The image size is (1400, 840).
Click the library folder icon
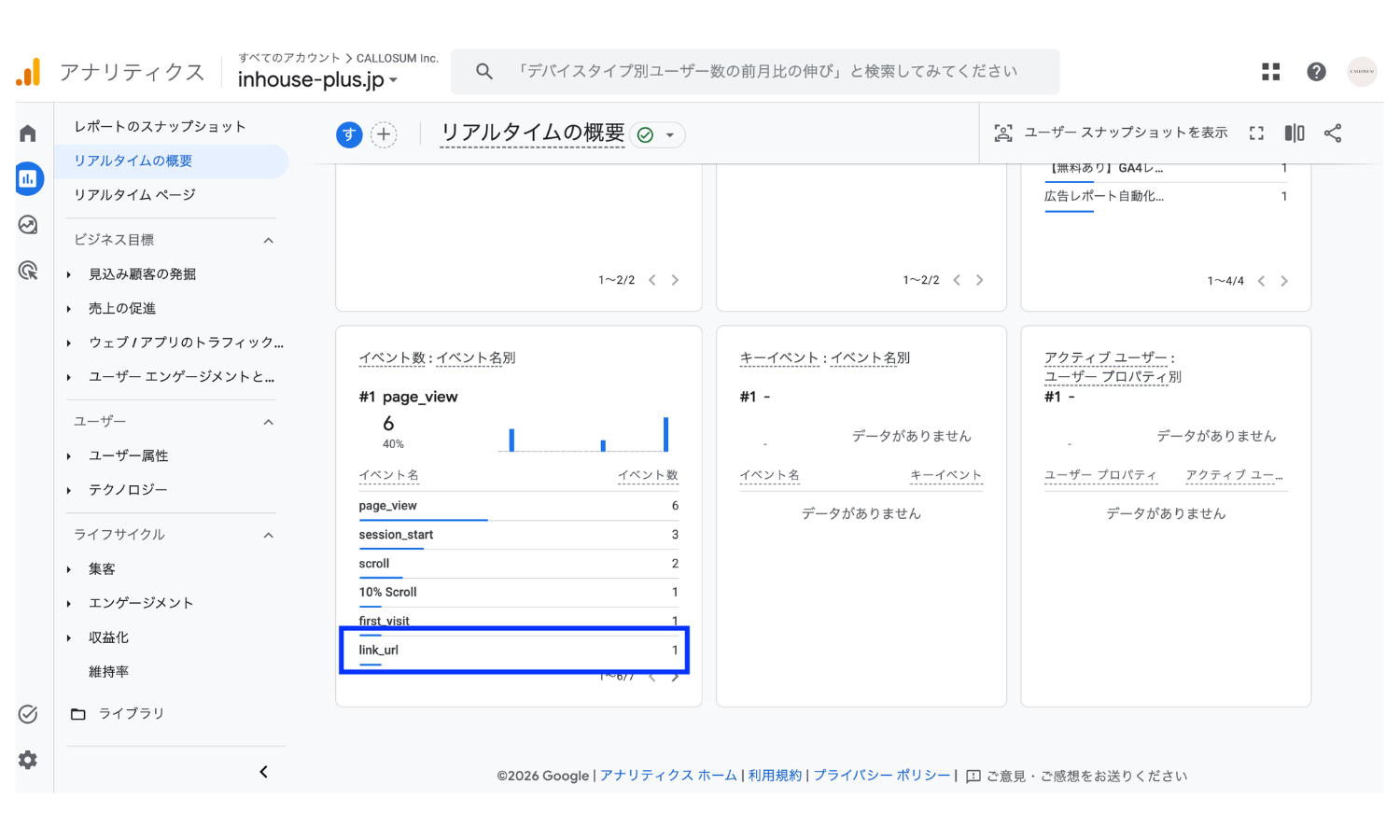(78, 714)
